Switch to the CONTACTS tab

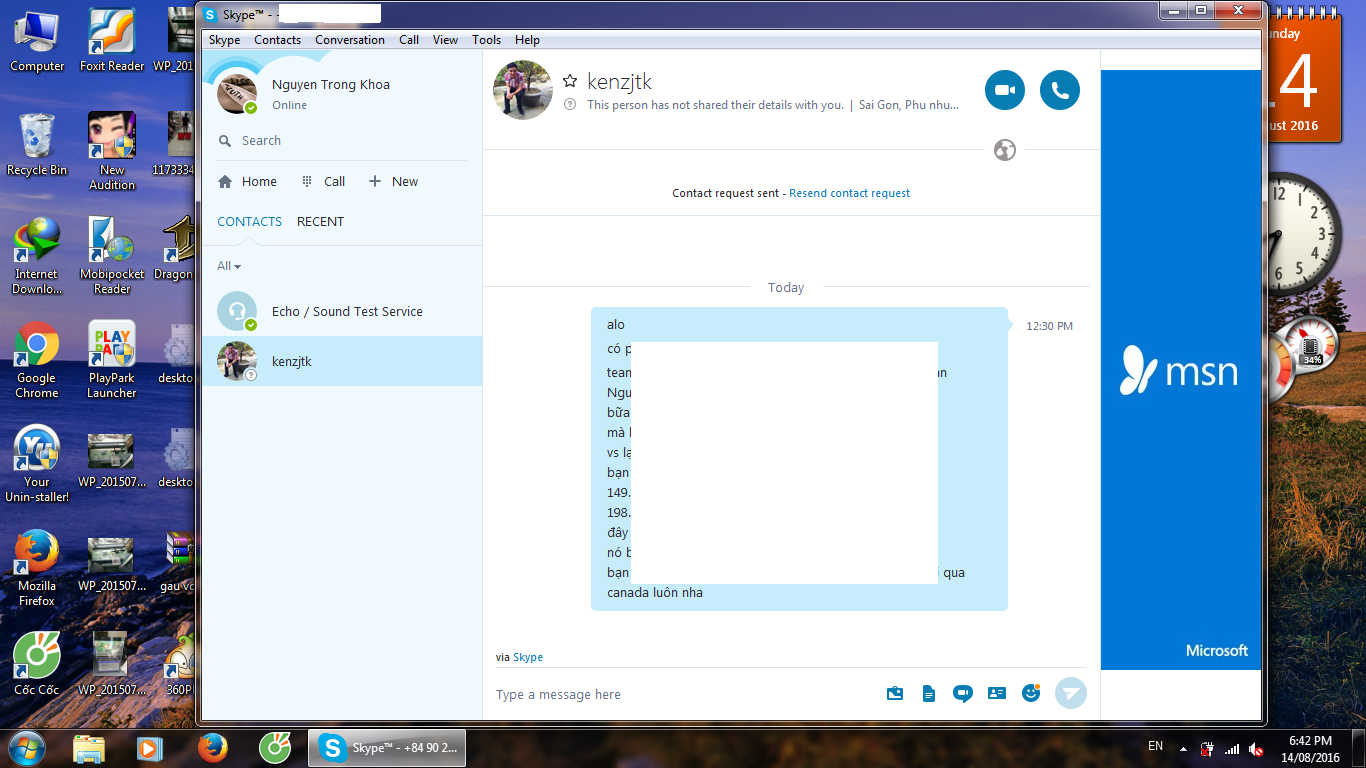(250, 222)
